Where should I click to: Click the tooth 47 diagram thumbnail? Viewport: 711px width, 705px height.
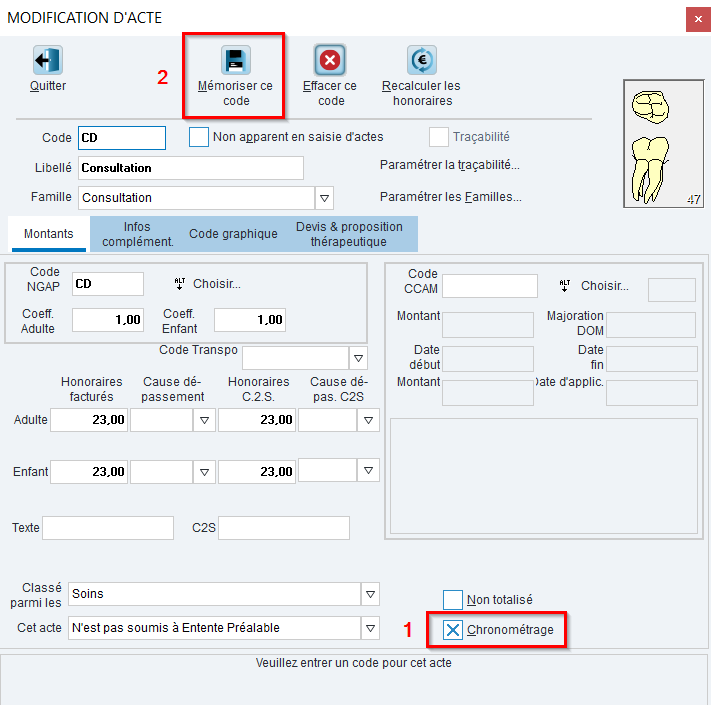tap(663, 144)
